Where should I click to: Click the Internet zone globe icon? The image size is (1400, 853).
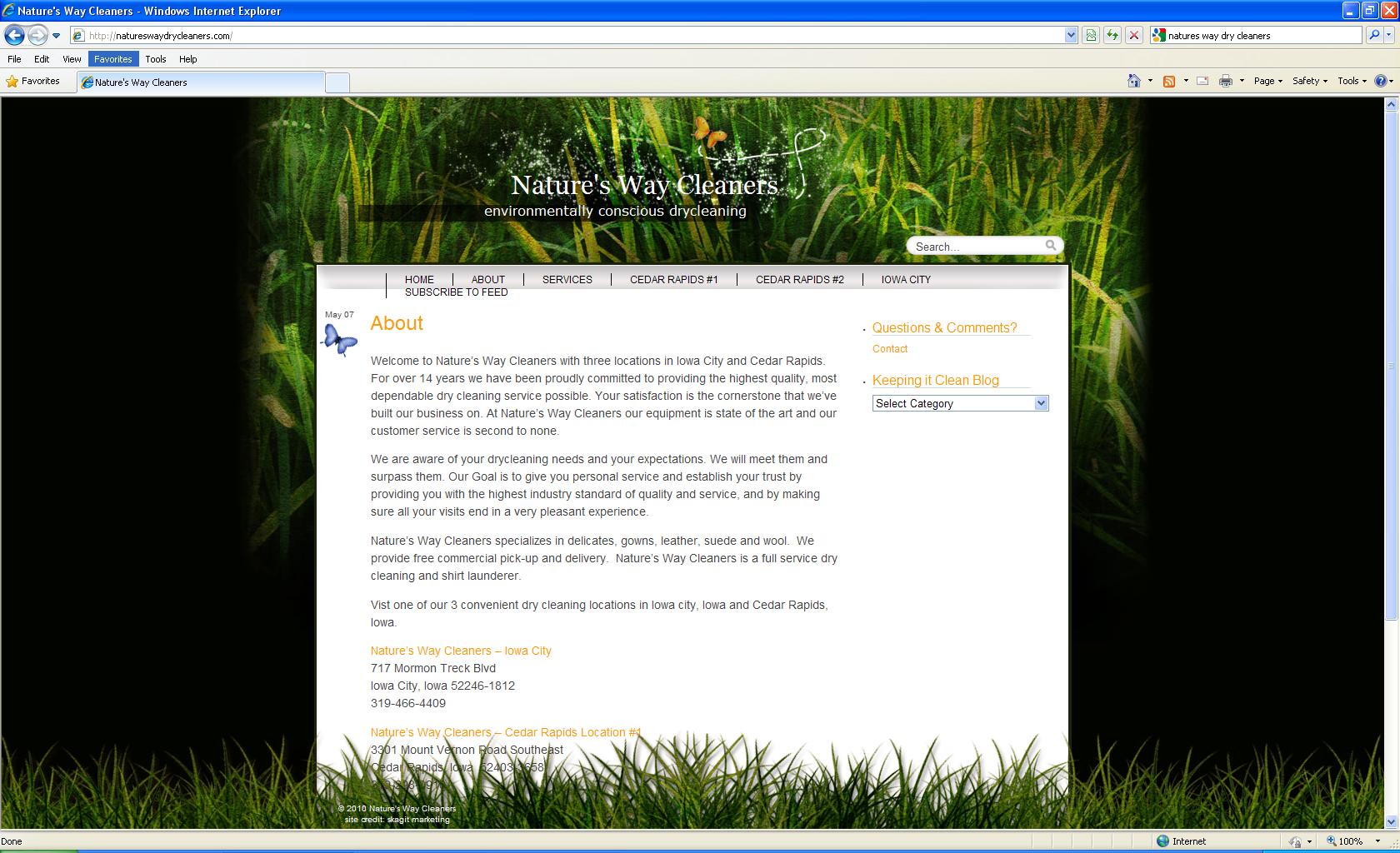coord(1162,841)
